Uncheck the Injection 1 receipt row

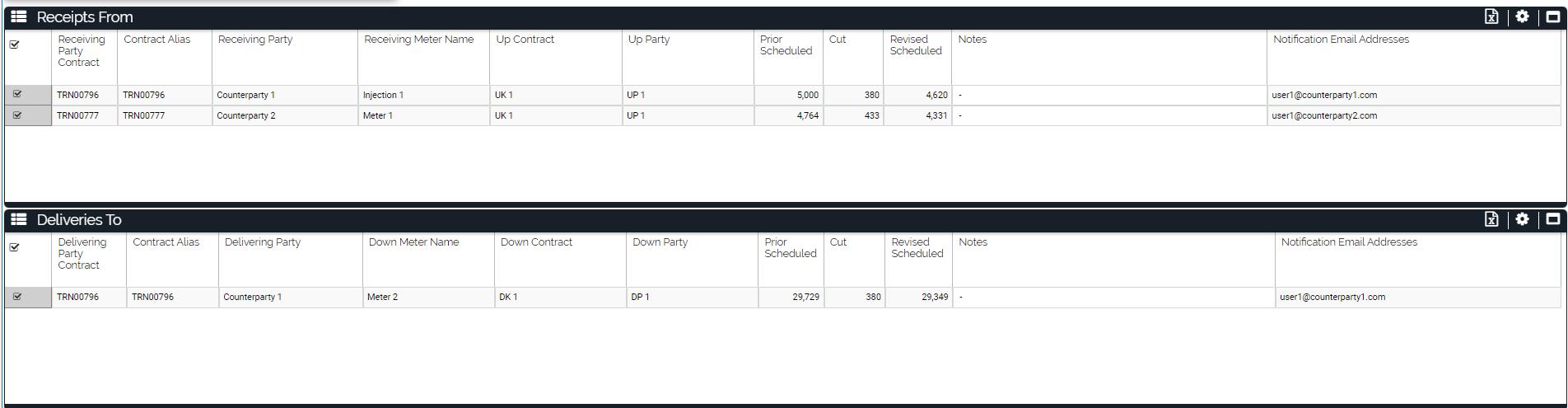17,95
